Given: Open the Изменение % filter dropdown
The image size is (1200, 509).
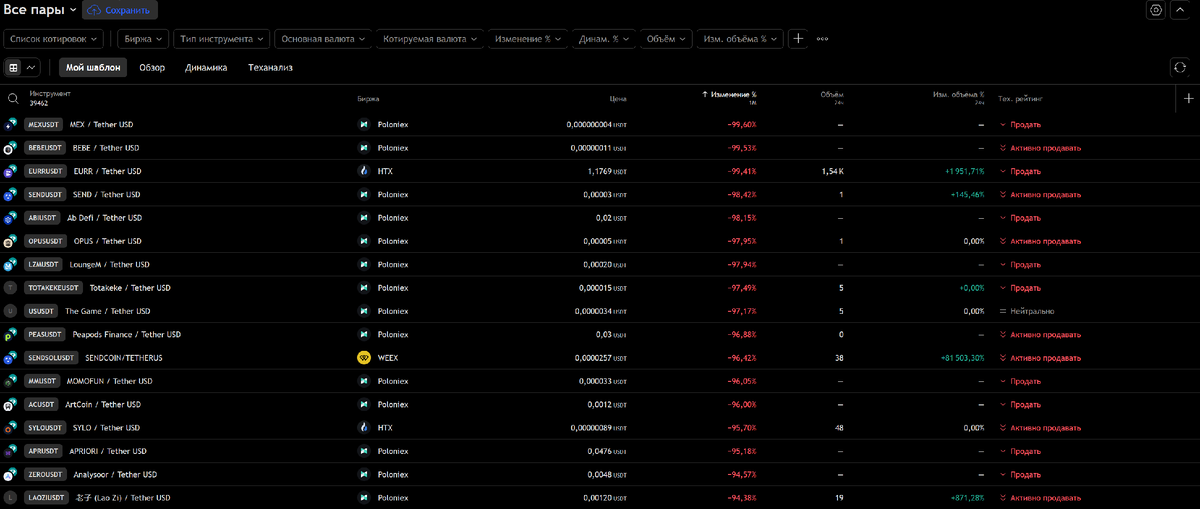Looking at the screenshot, I should tap(528, 39).
